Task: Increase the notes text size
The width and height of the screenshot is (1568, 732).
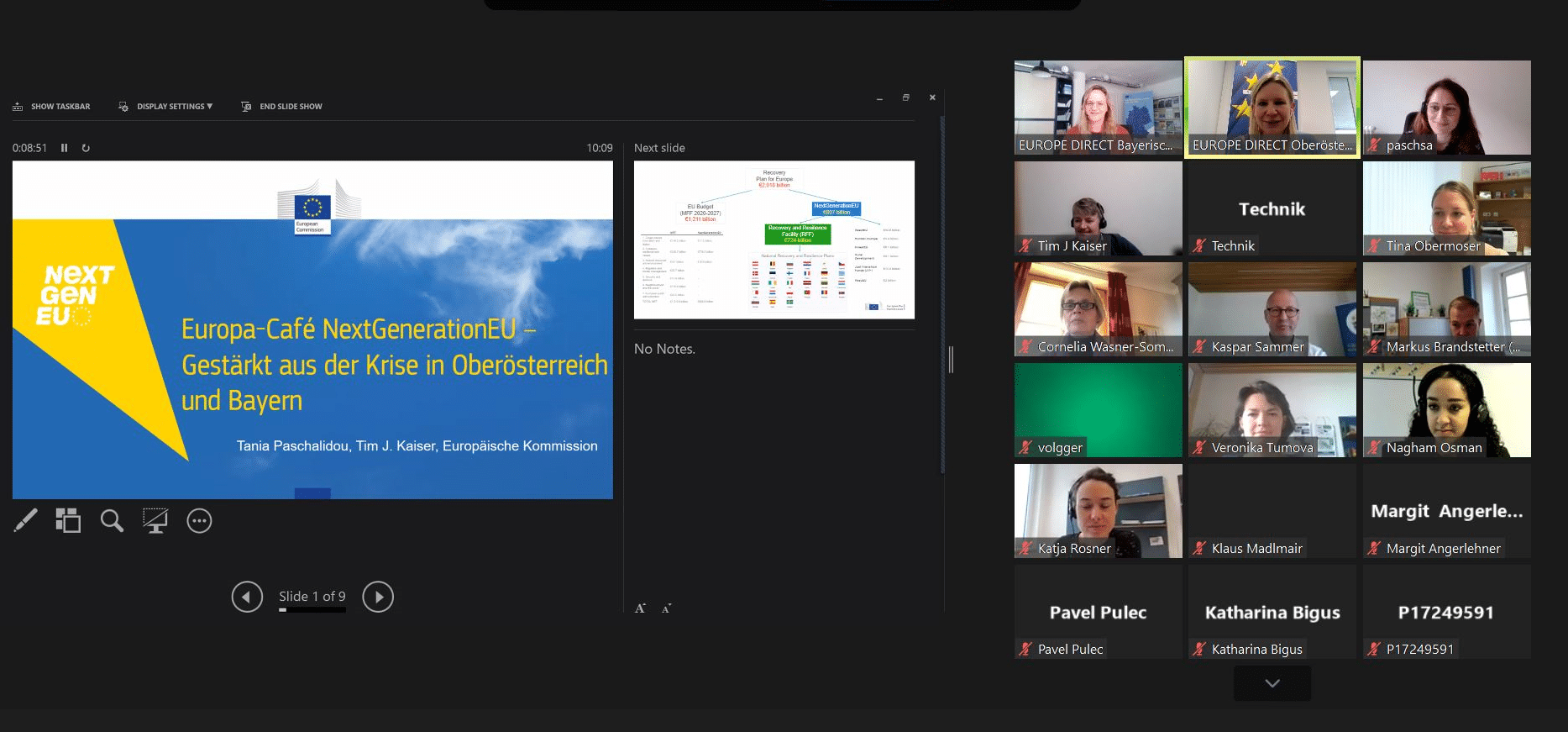Action: 640,608
